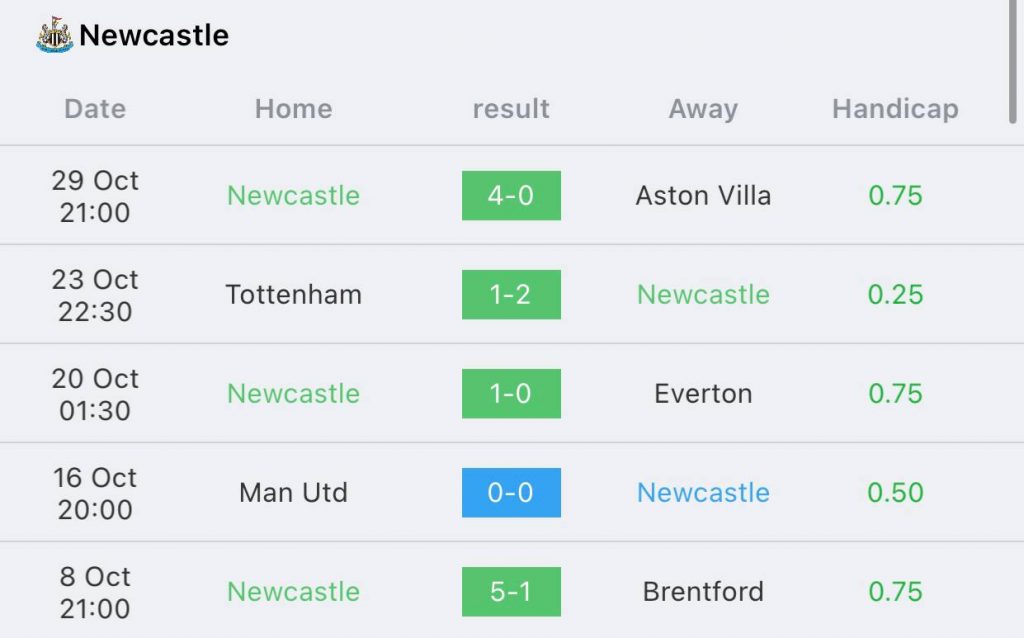Screen dimensions: 1024x638
Task: Select the Handicap column header
Action: point(895,108)
